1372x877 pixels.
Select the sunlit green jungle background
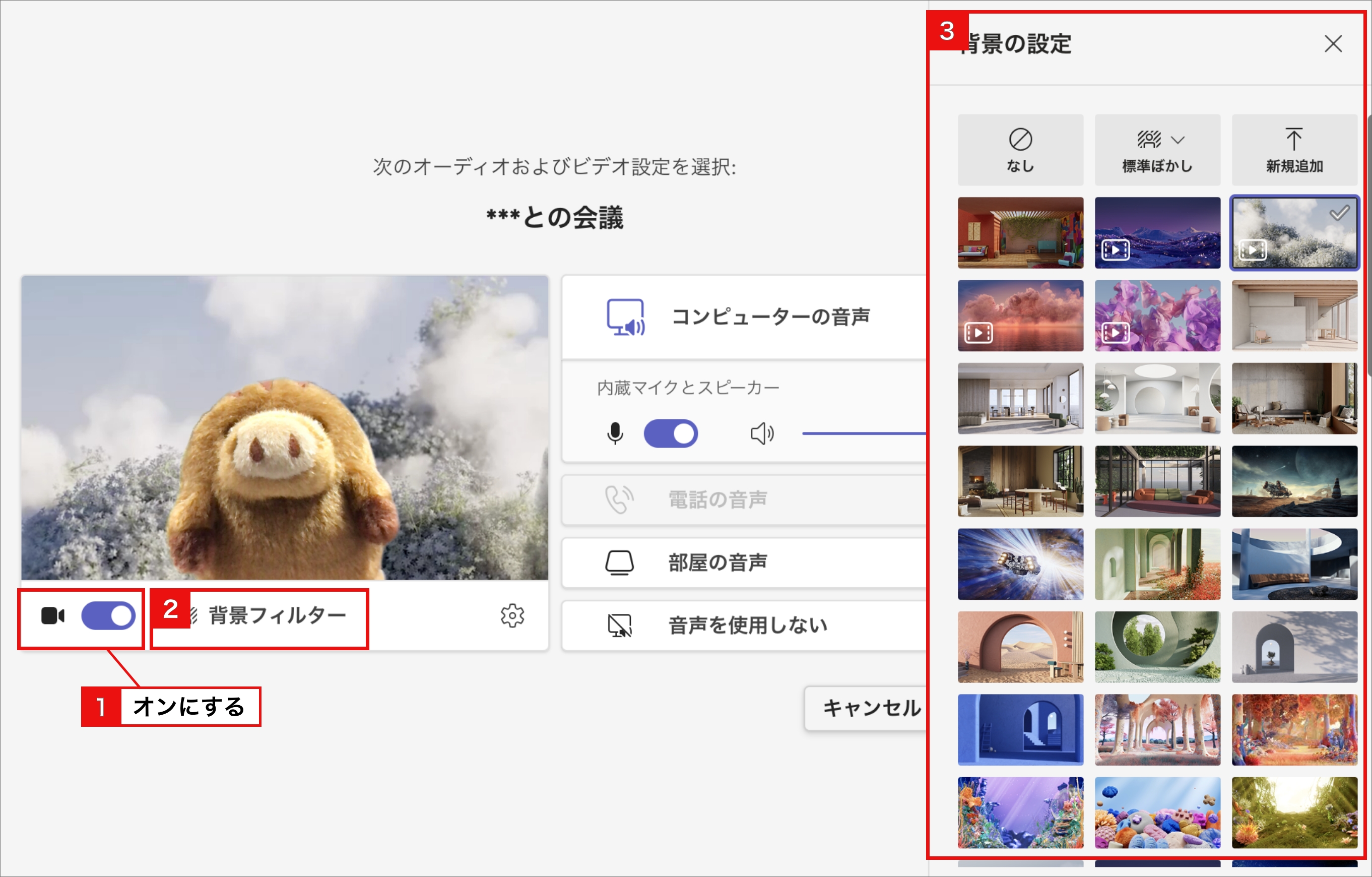(x=1294, y=812)
